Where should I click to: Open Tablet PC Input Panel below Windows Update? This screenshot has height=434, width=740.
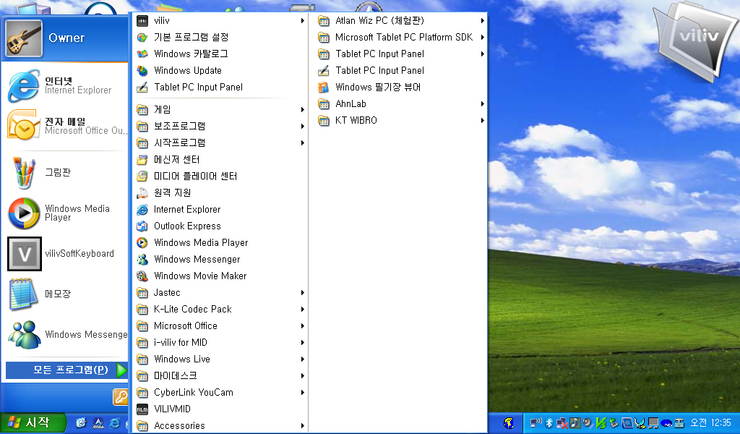coord(142,87)
